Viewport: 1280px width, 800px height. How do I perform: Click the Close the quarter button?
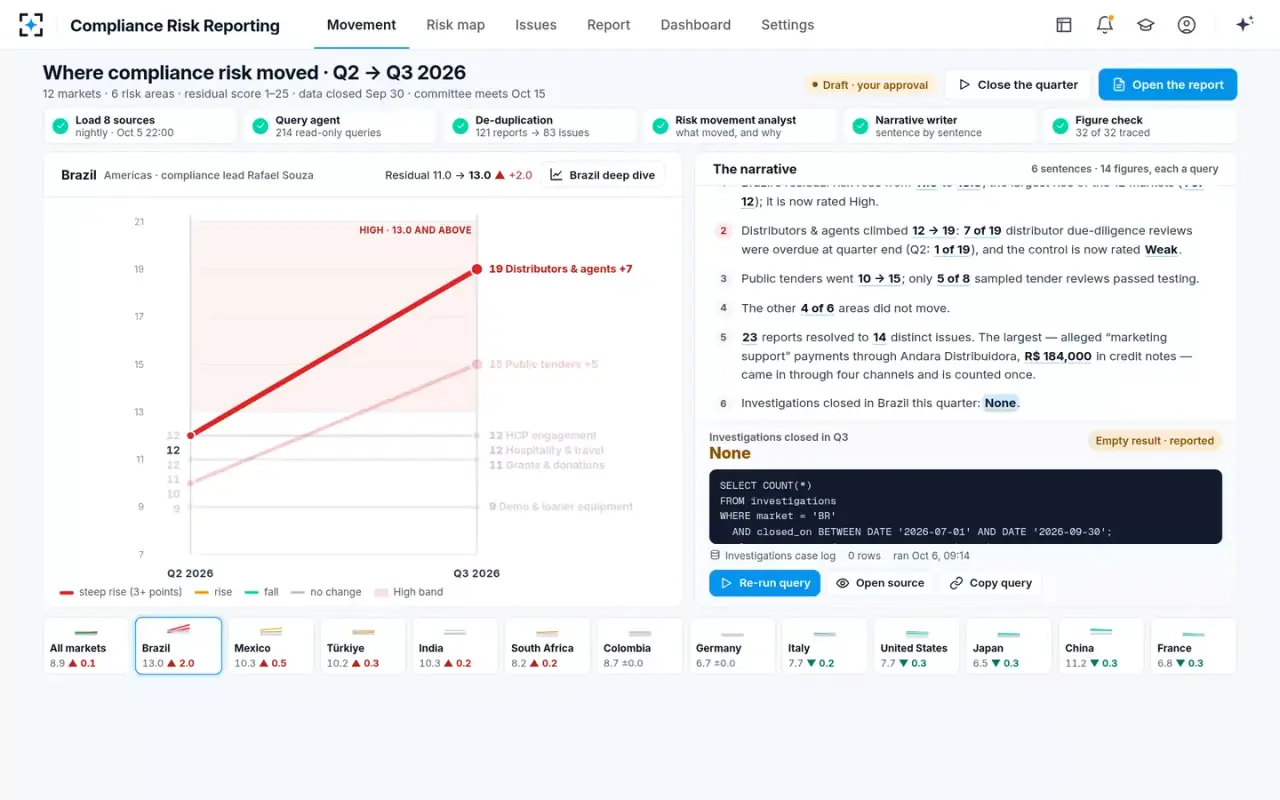pos(1018,85)
